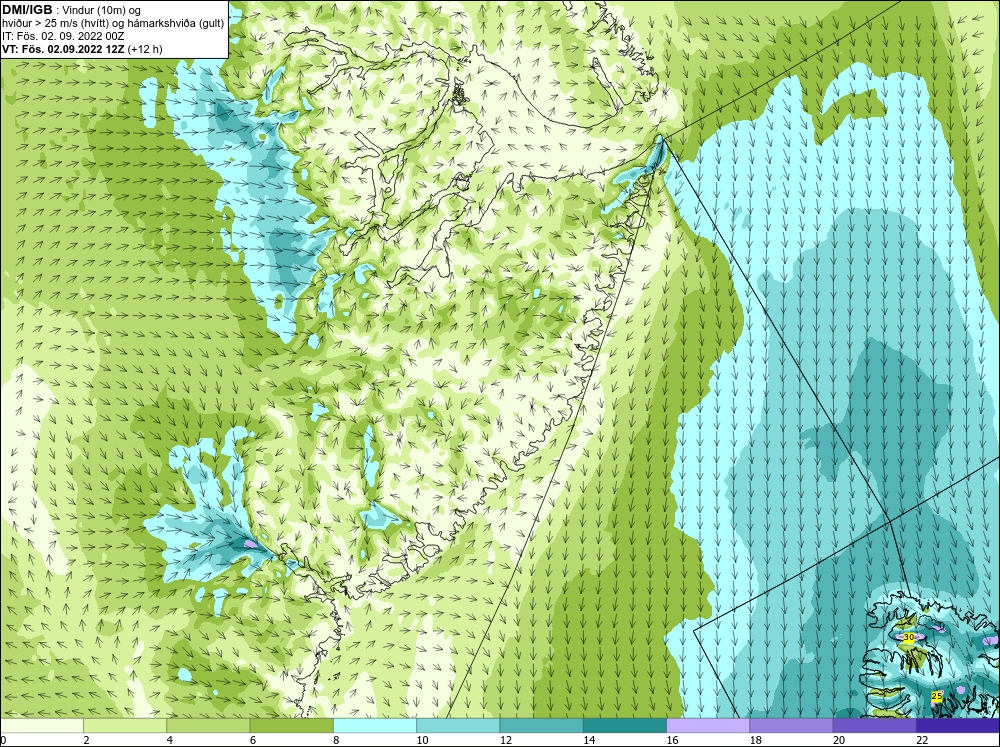Click the legend swatch between 4 and 6
Viewport: 1000px width, 747px height.
(x=208, y=725)
